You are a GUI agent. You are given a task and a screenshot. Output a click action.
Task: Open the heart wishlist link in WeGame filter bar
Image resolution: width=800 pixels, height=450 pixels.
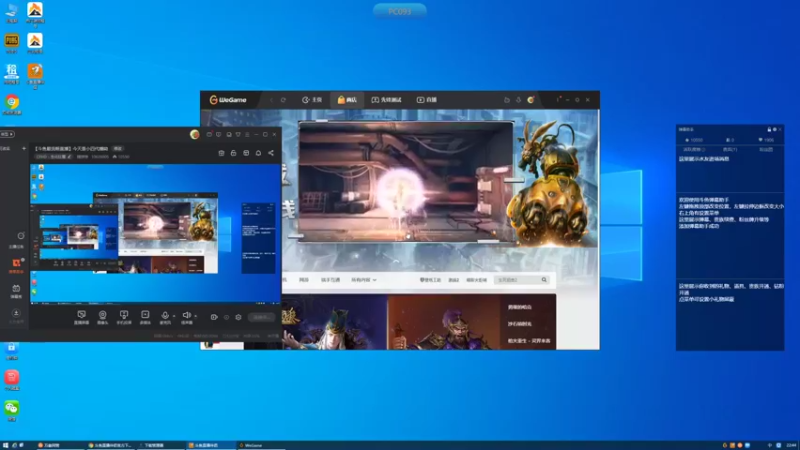pyautogui.click(x=430, y=280)
